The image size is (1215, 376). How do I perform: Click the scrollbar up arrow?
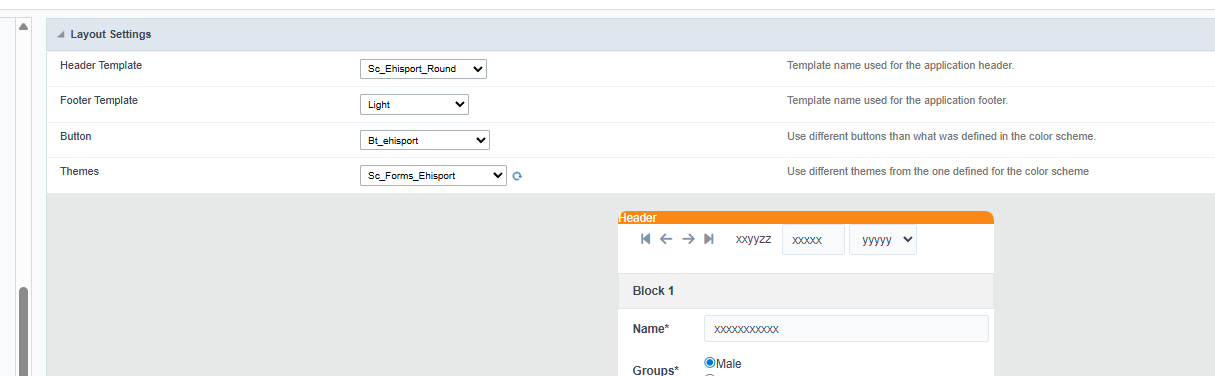23,25
